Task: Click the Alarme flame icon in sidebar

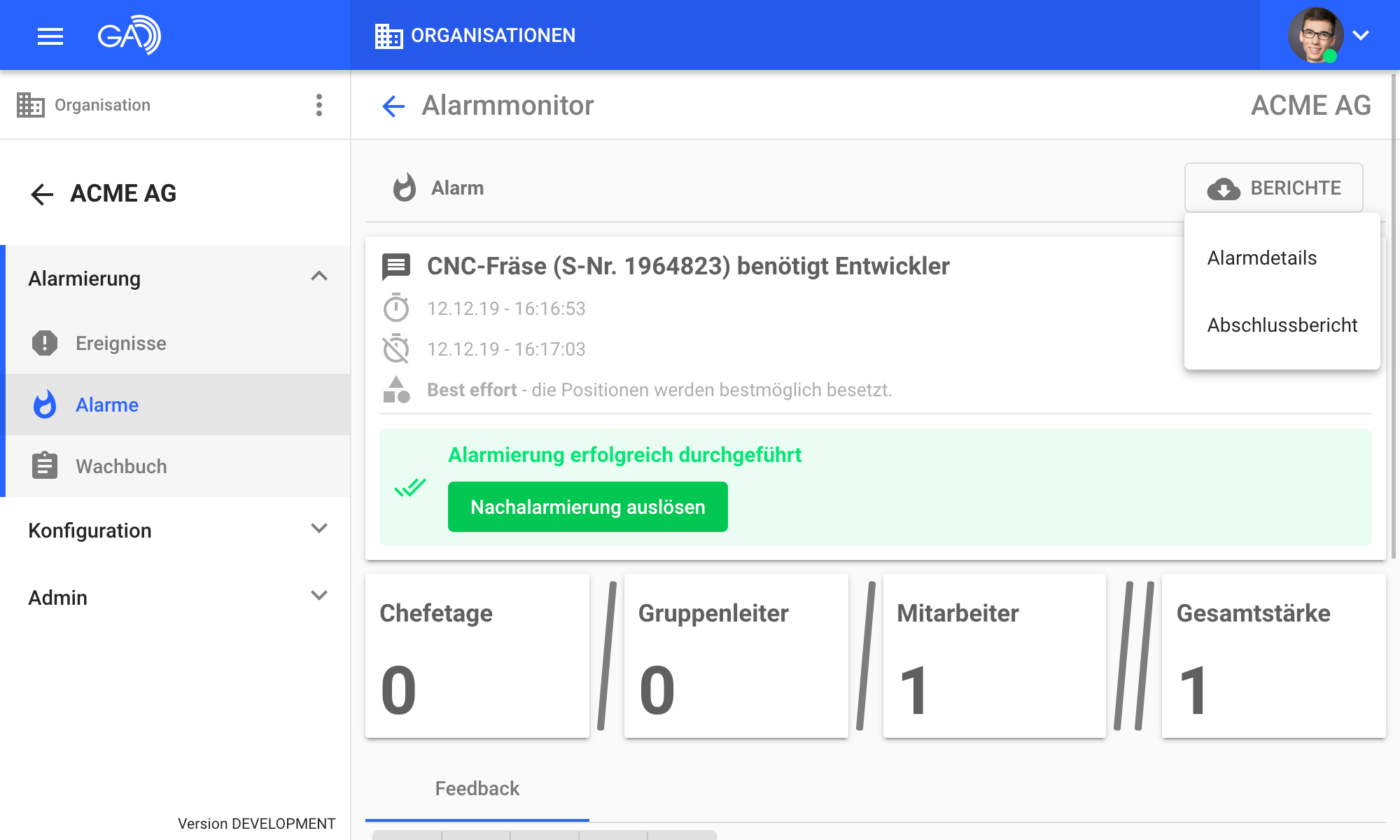Action: (x=45, y=405)
